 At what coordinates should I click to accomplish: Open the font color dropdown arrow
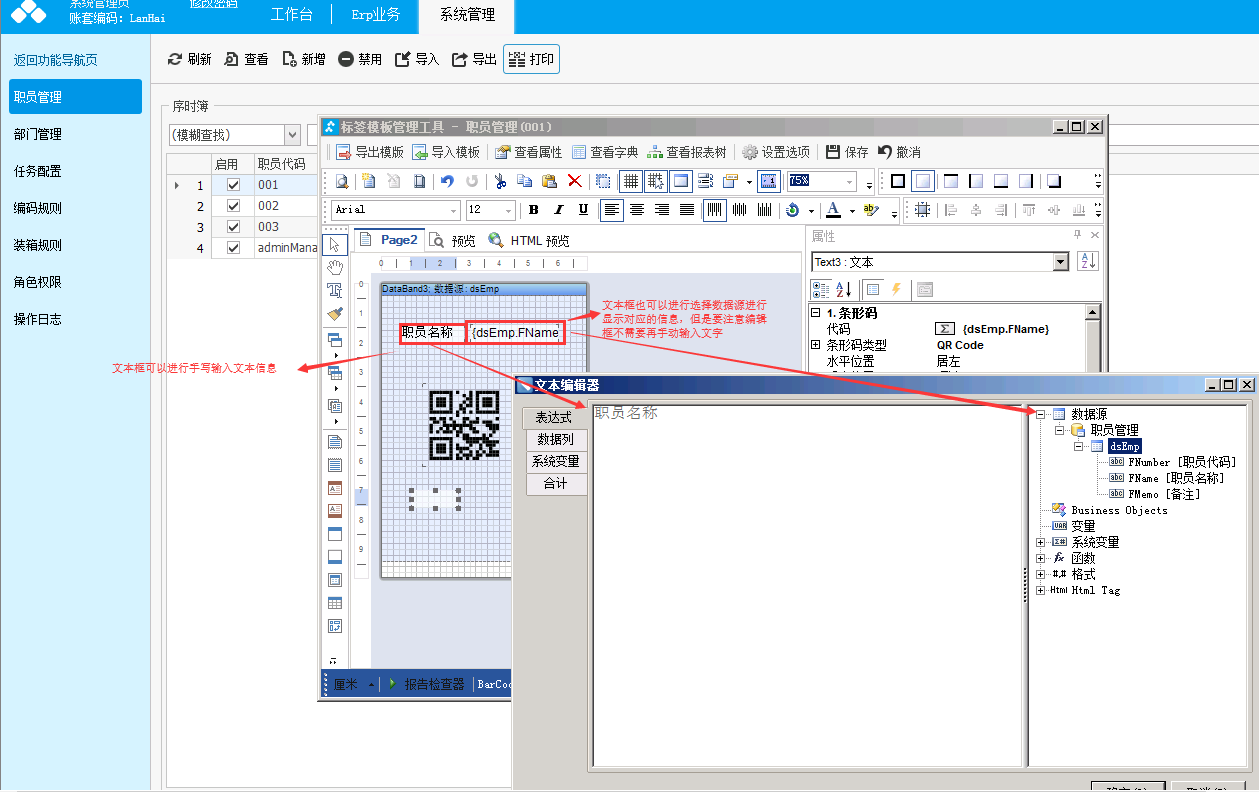click(851, 211)
